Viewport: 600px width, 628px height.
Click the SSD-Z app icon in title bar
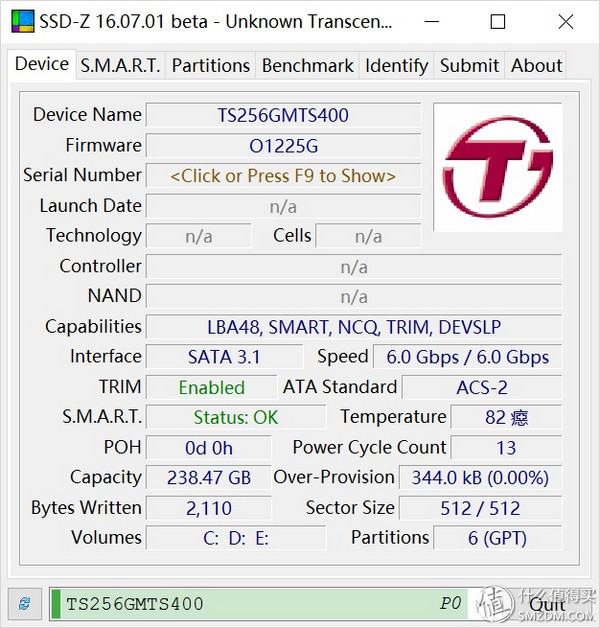(20, 21)
